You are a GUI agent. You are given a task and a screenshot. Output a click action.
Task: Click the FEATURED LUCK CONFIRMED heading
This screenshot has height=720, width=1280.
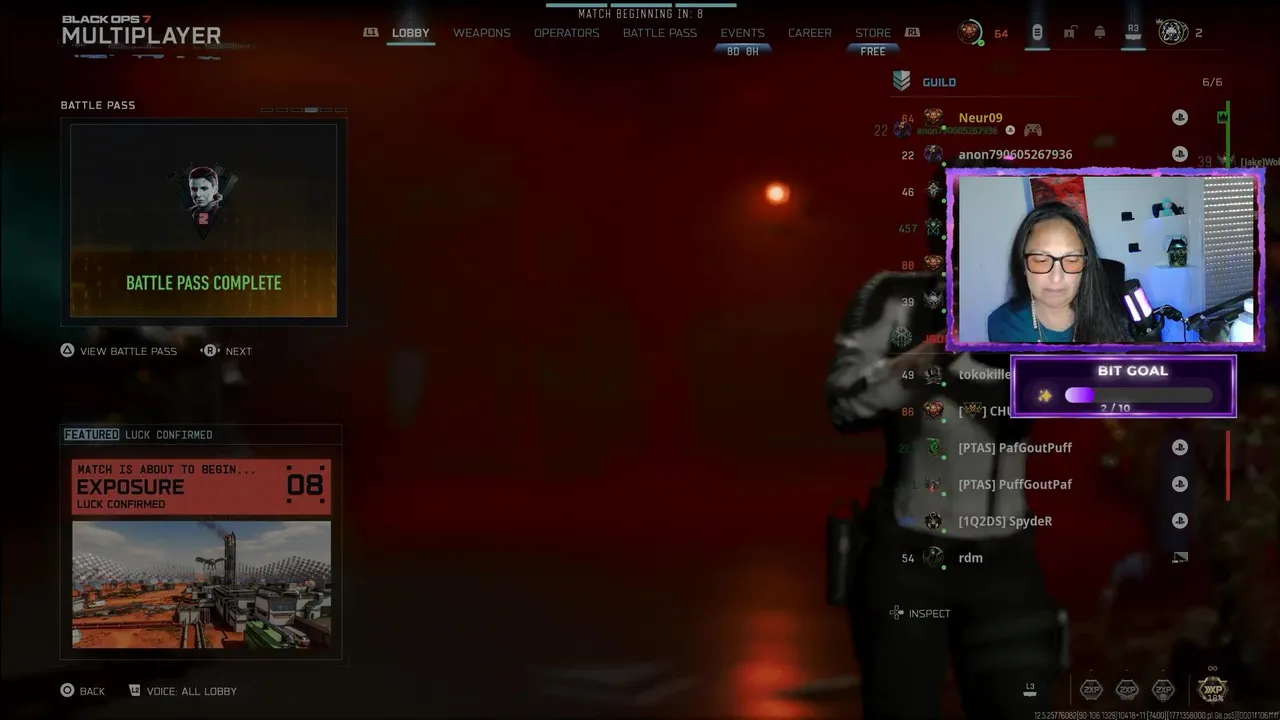pos(138,435)
